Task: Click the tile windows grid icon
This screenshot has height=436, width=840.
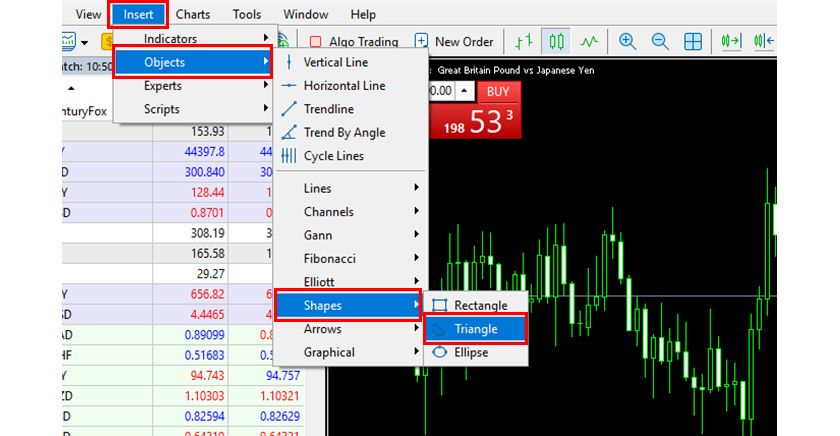Action: pyautogui.click(x=693, y=42)
